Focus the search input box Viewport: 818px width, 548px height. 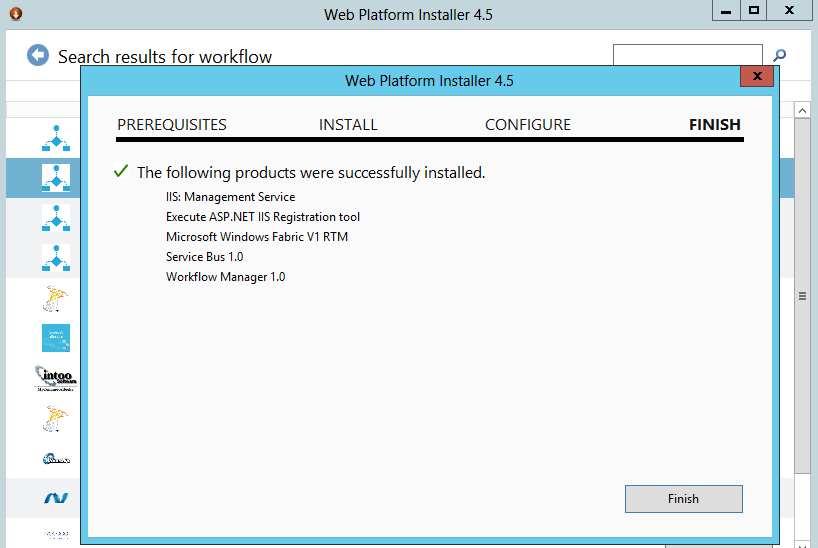pyautogui.click(x=688, y=55)
